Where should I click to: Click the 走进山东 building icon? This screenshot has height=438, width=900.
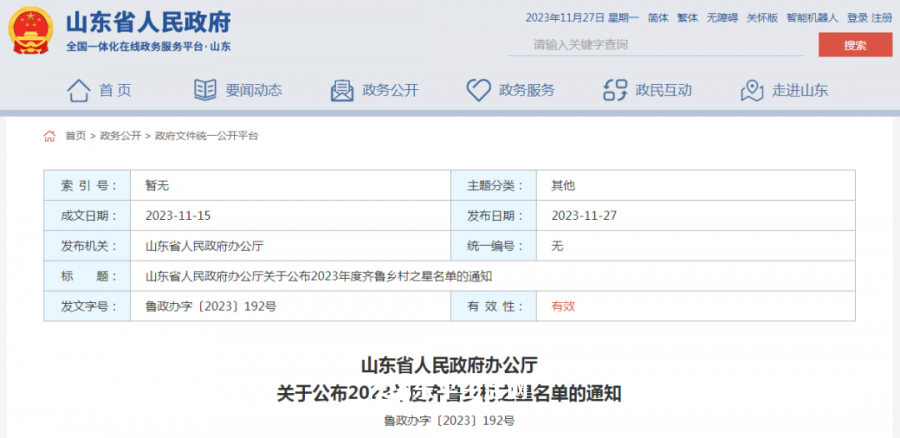click(752, 90)
